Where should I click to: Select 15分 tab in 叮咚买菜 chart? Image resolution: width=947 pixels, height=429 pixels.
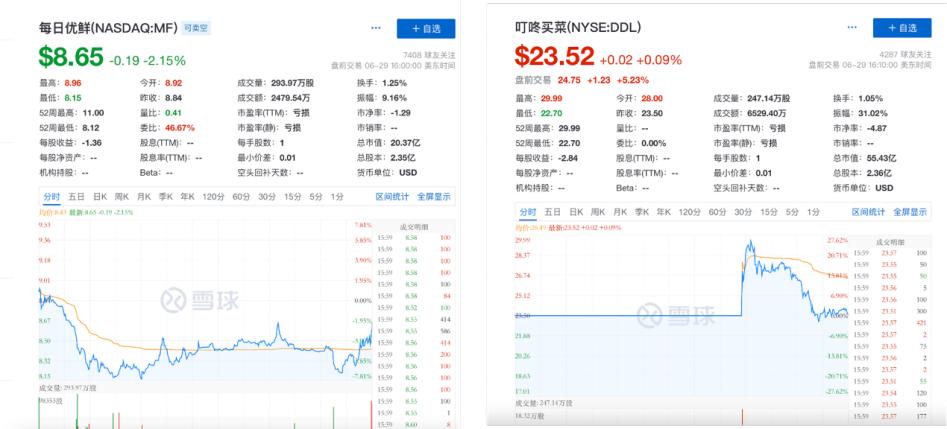pos(769,212)
